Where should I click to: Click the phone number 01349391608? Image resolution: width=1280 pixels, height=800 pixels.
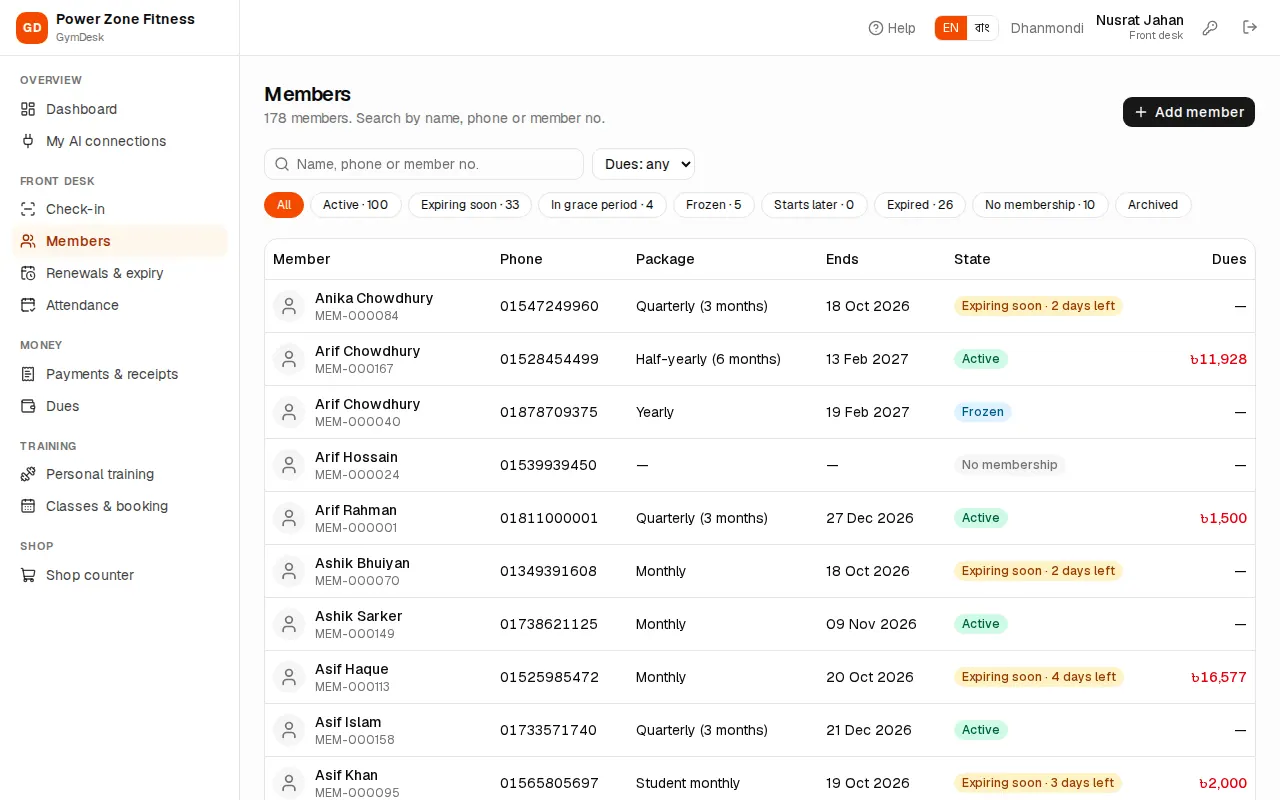[x=548, y=571]
